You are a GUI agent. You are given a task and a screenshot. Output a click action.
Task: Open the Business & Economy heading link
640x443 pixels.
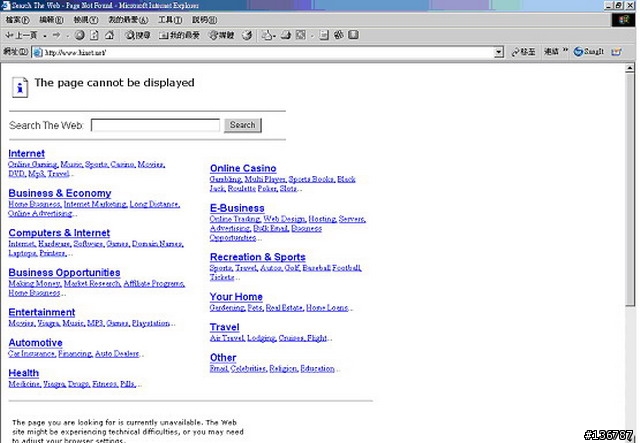[x=60, y=193]
